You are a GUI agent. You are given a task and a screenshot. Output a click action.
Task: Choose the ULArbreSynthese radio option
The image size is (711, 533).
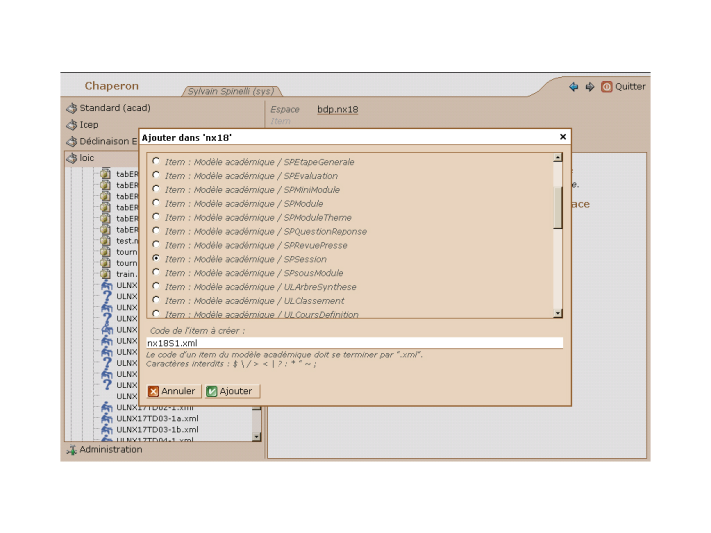point(156,286)
